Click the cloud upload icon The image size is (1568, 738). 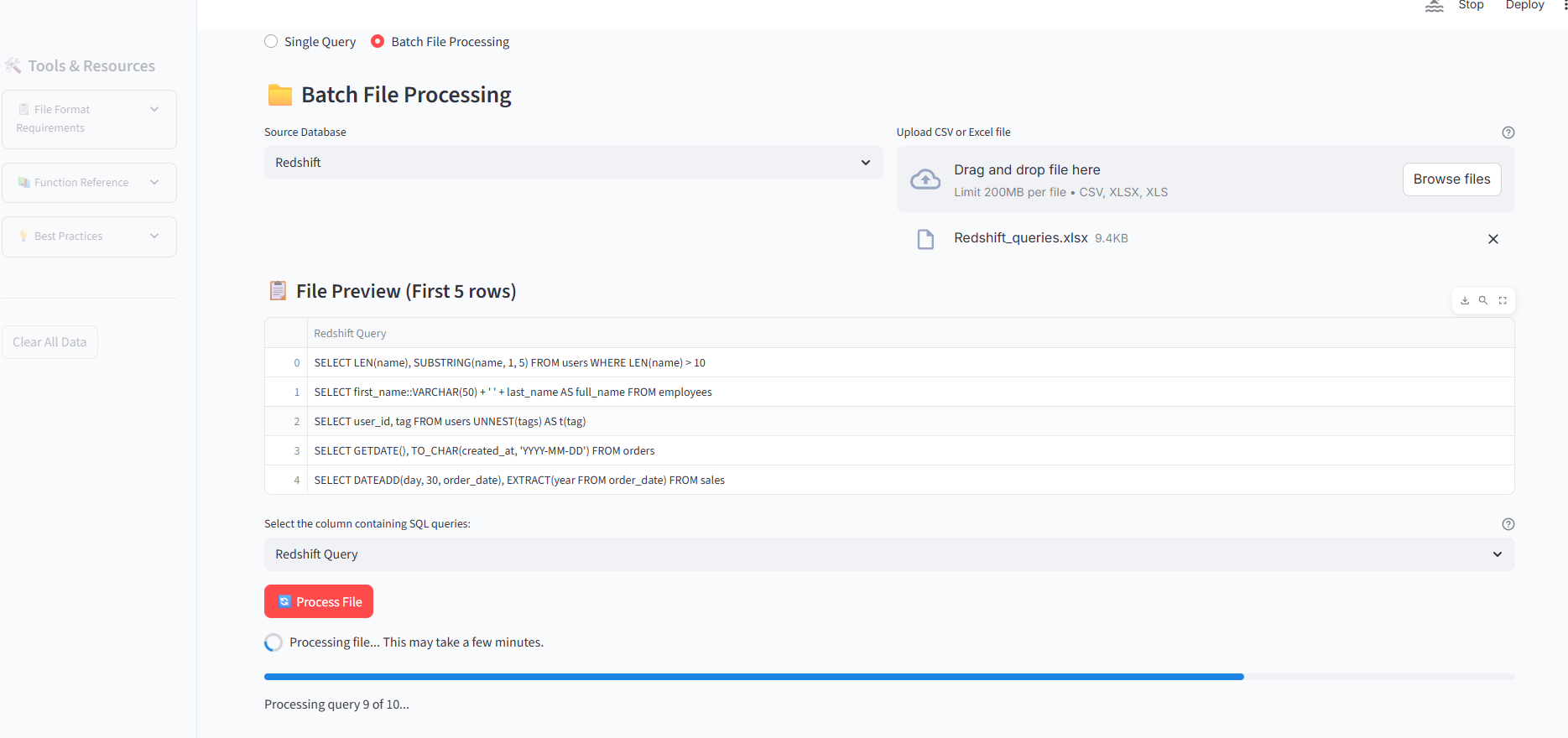925,179
